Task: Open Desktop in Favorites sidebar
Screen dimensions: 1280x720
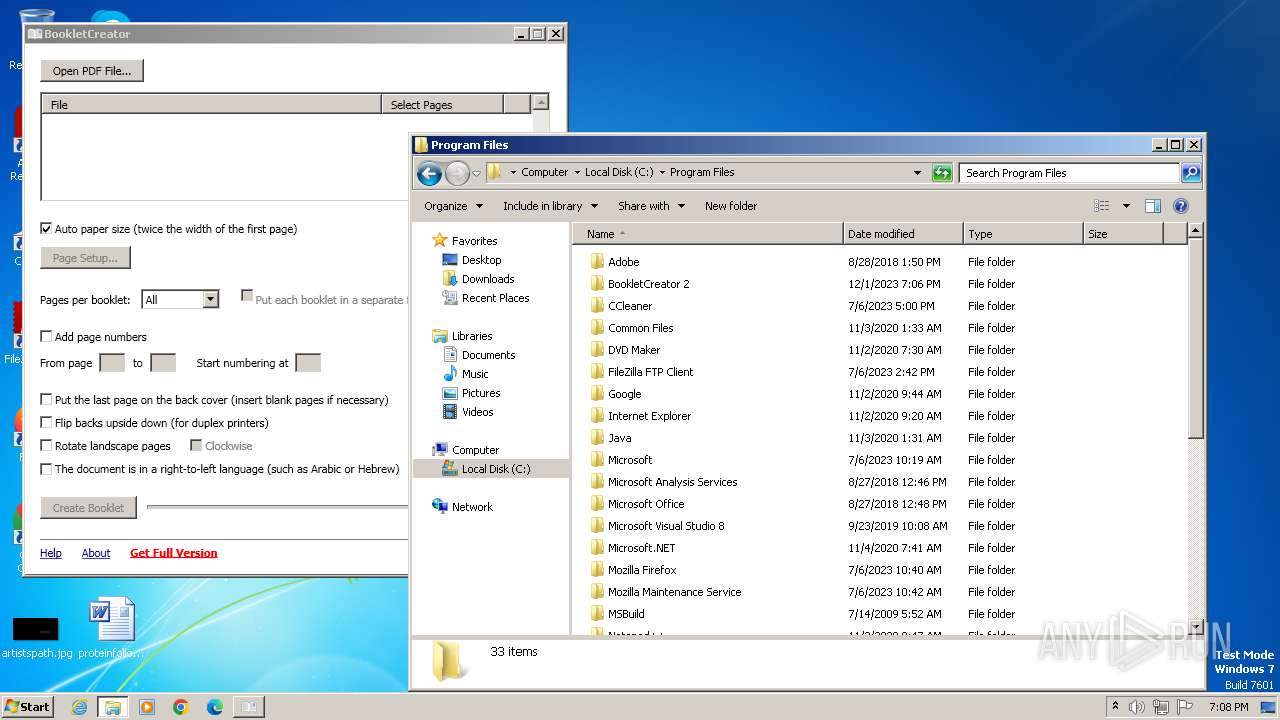Action: [481, 260]
